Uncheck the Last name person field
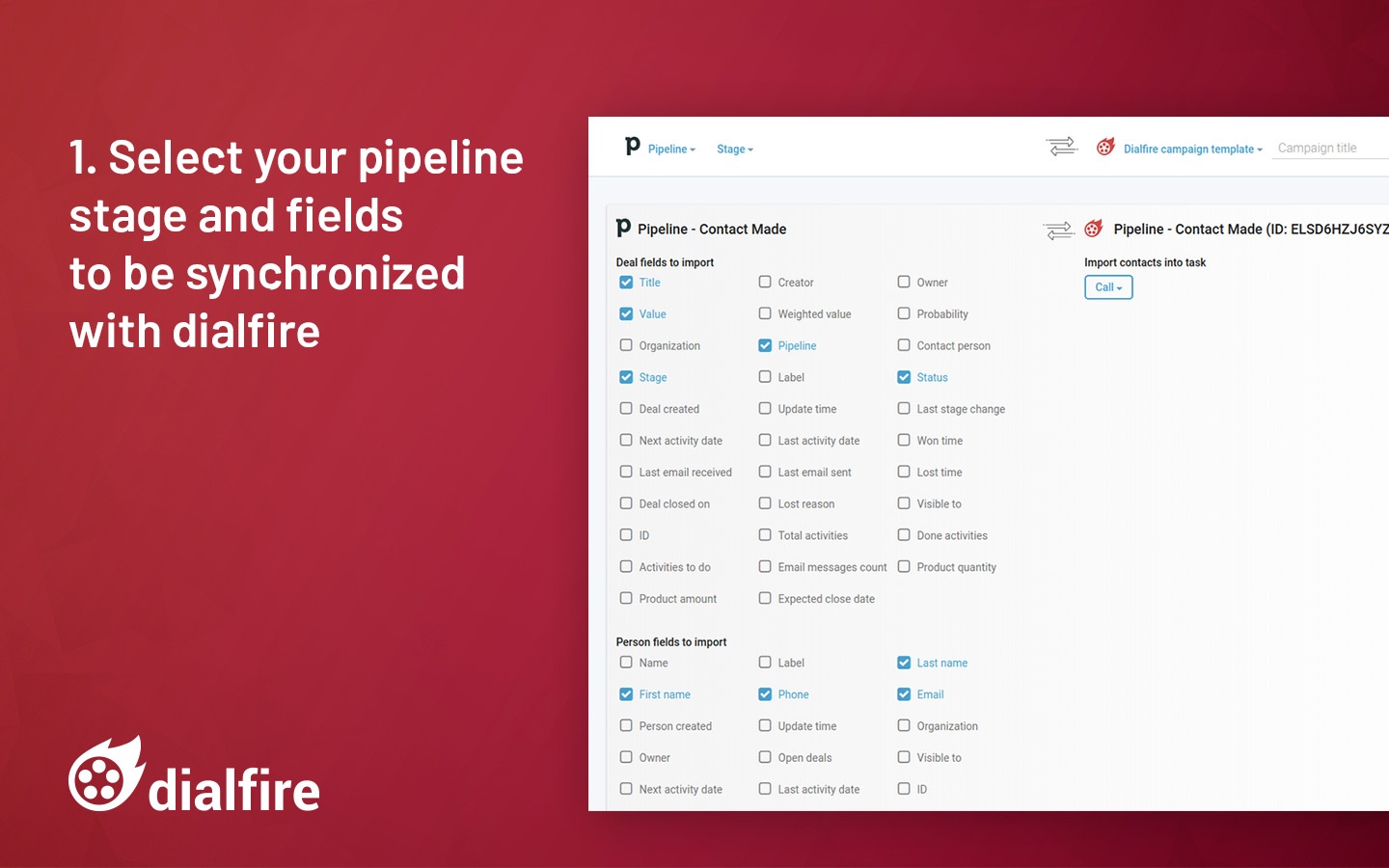This screenshot has width=1389, height=868. tap(904, 663)
